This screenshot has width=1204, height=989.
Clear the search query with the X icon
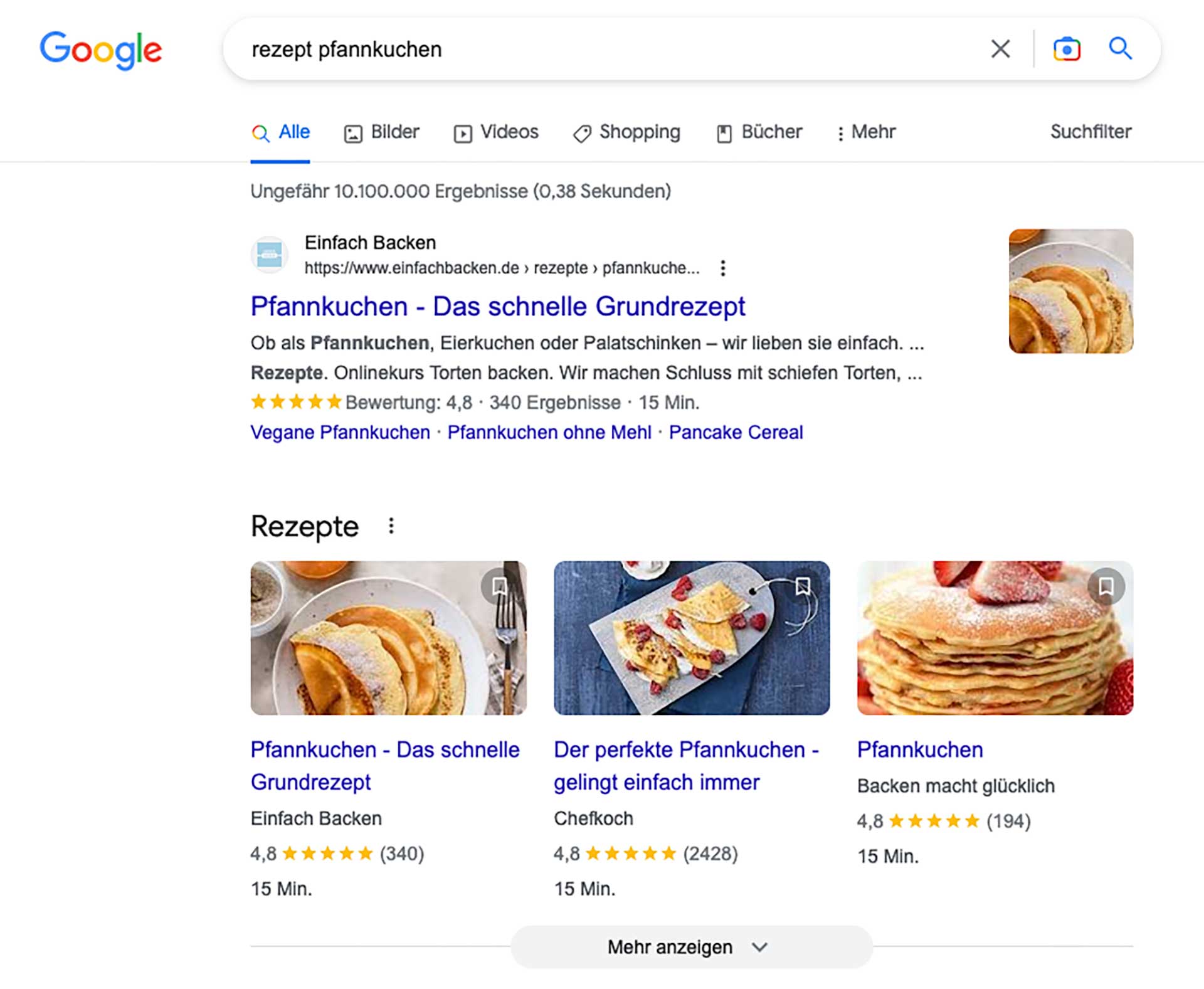(x=1000, y=49)
